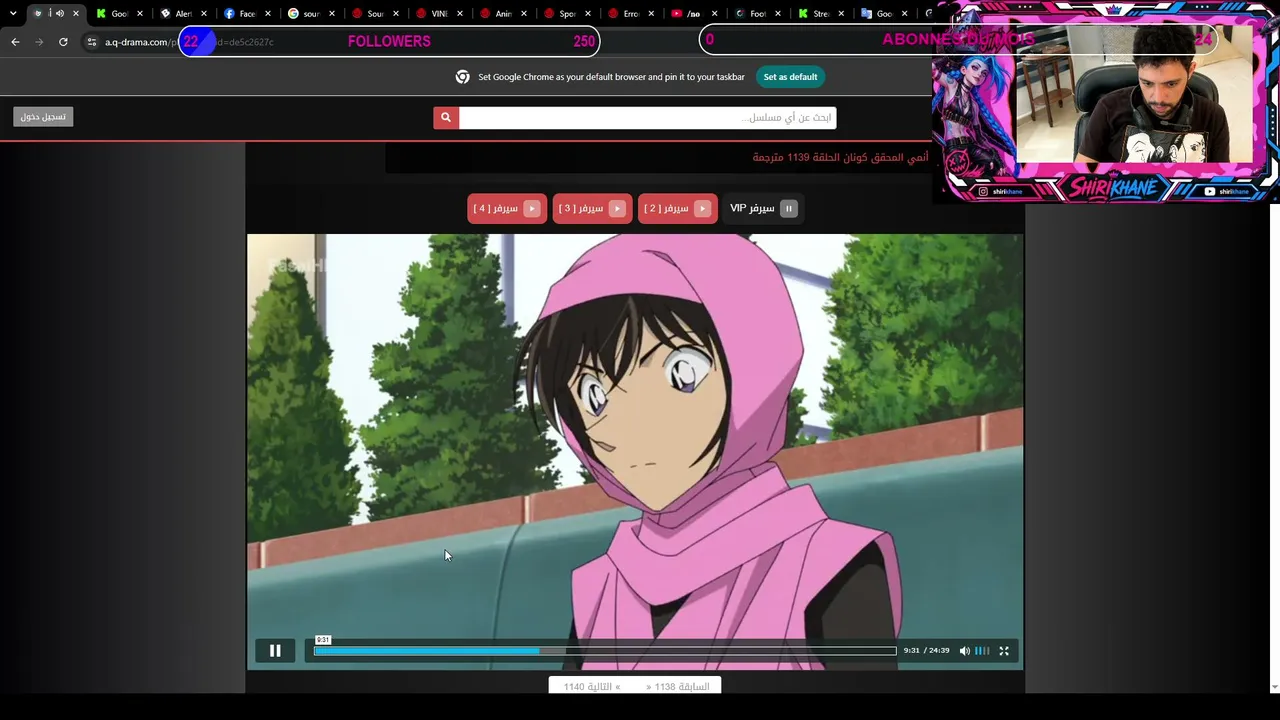Click Set as default button
The height and width of the screenshot is (720, 1280).
(790, 77)
